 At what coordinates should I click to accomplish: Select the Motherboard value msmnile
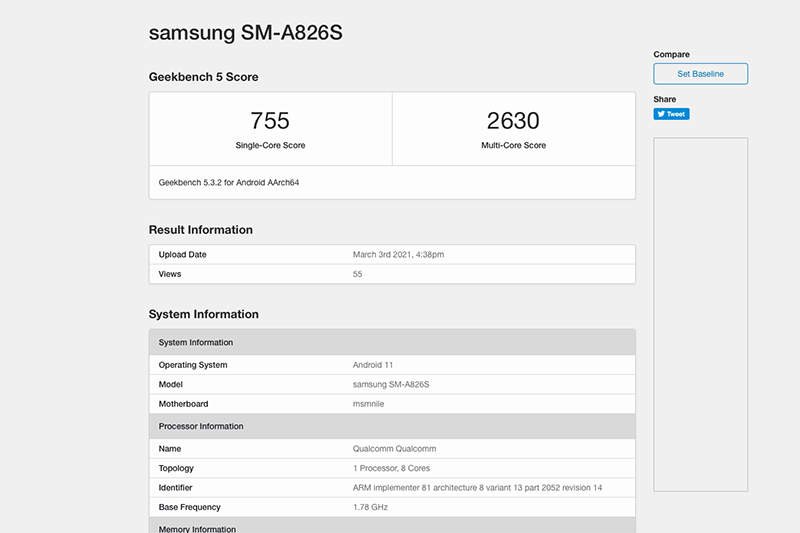pyautogui.click(x=370, y=404)
